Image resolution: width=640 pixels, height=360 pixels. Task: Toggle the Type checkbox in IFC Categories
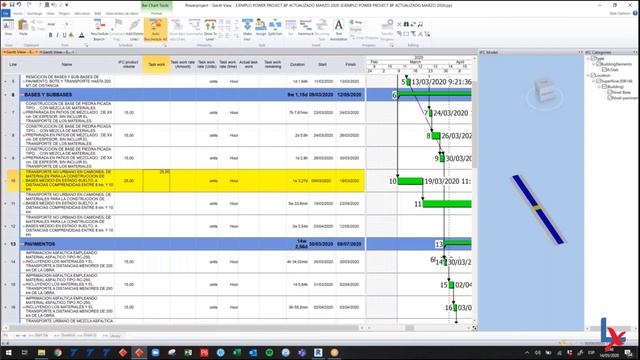tap(593, 59)
